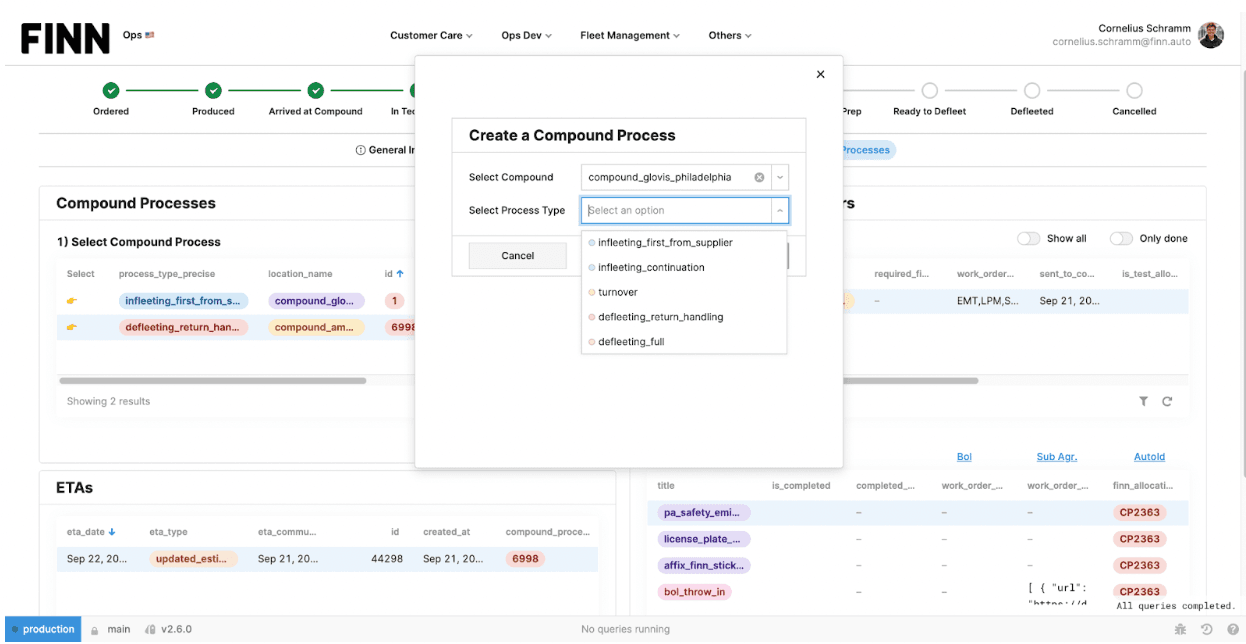Image resolution: width=1246 pixels, height=644 pixels.
Task: Select the inflecting_first_from_supplier row pointer icon
Action: click(x=72, y=301)
